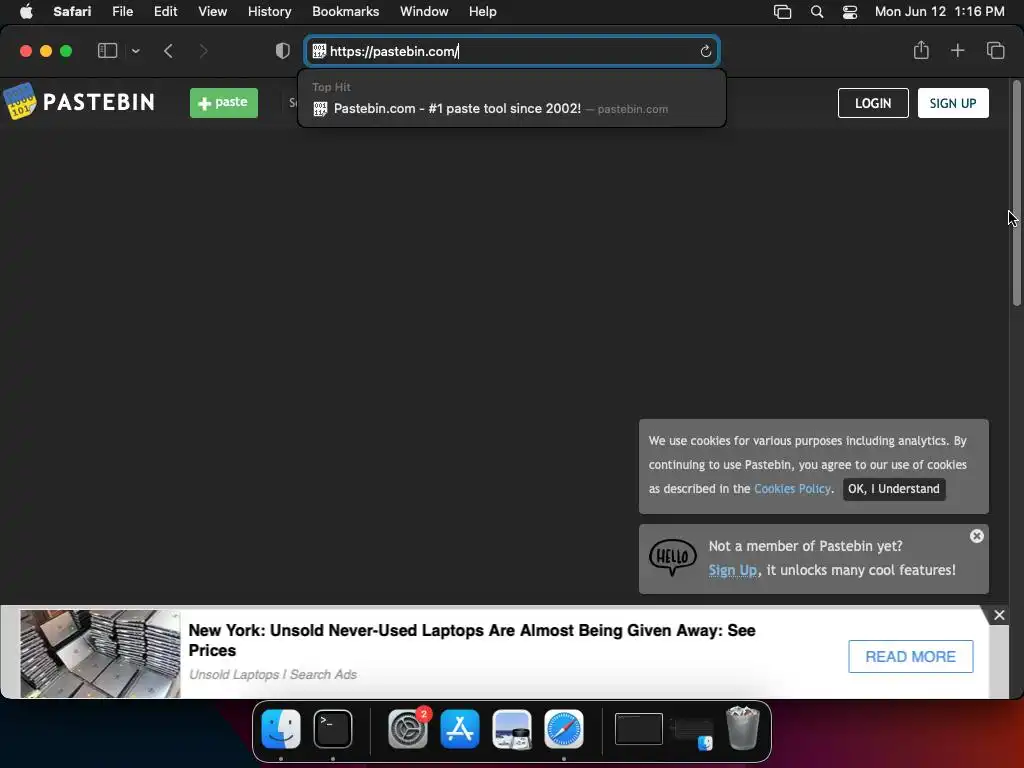Reload the page with the refresh icon
The width and height of the screenshot is (1024, 768).
click(705, 51)
